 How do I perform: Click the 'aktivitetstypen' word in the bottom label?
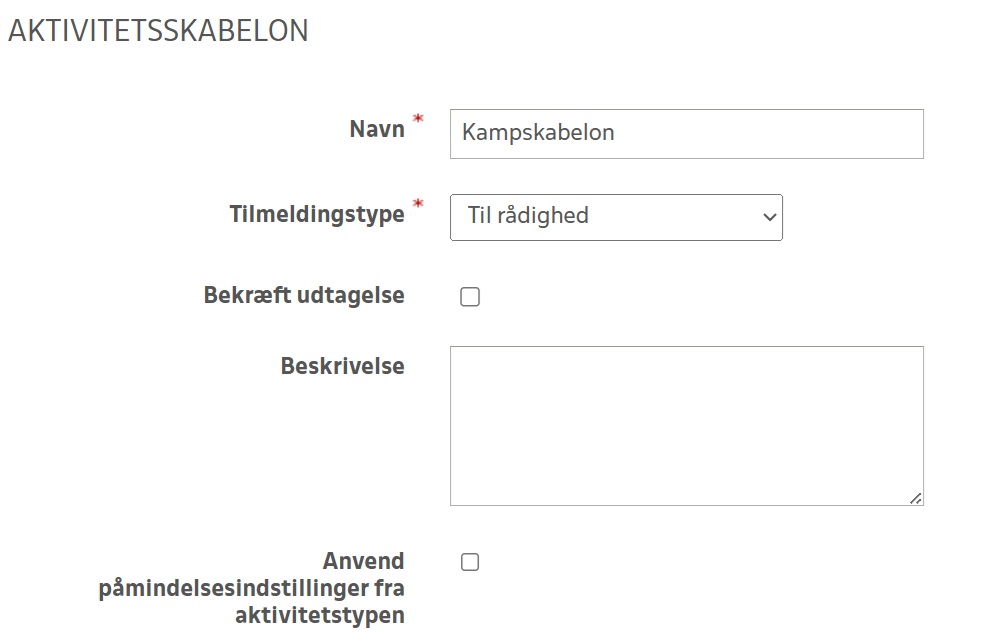[x=320, y=615]
